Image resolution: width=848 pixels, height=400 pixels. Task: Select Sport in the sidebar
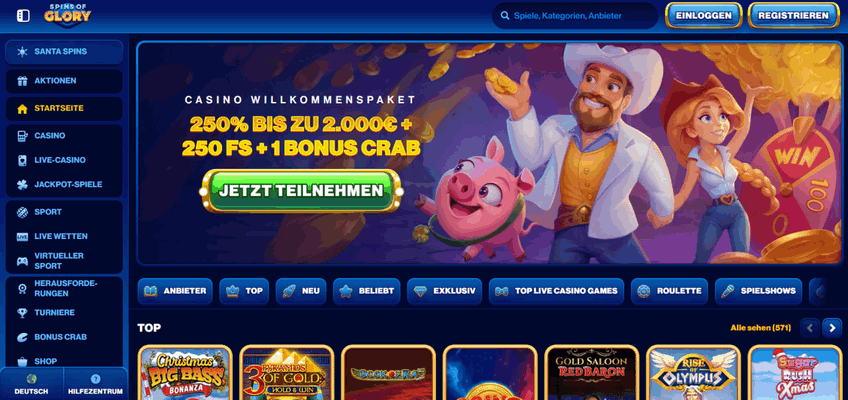64,212
